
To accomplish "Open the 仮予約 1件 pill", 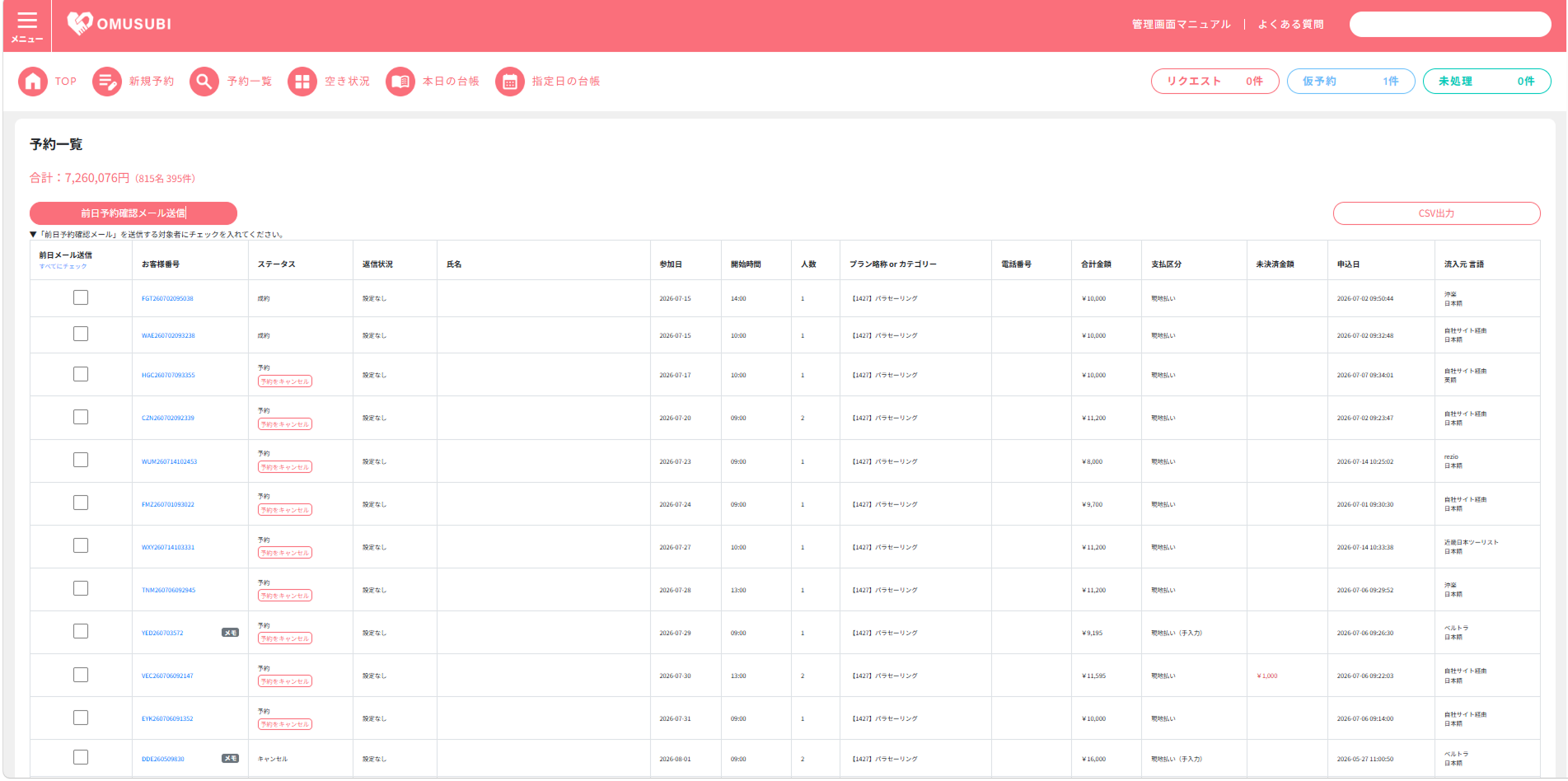I will coord(1350,82).
